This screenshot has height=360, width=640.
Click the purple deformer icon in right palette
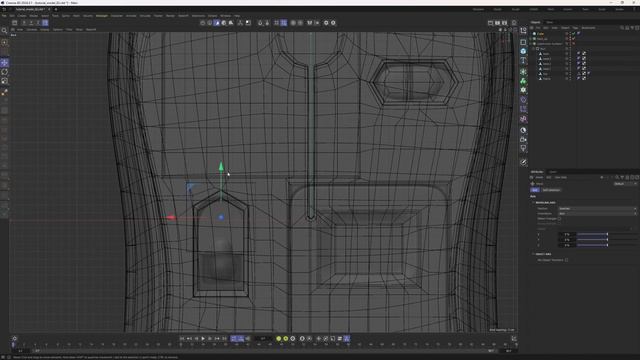[523, 100]
